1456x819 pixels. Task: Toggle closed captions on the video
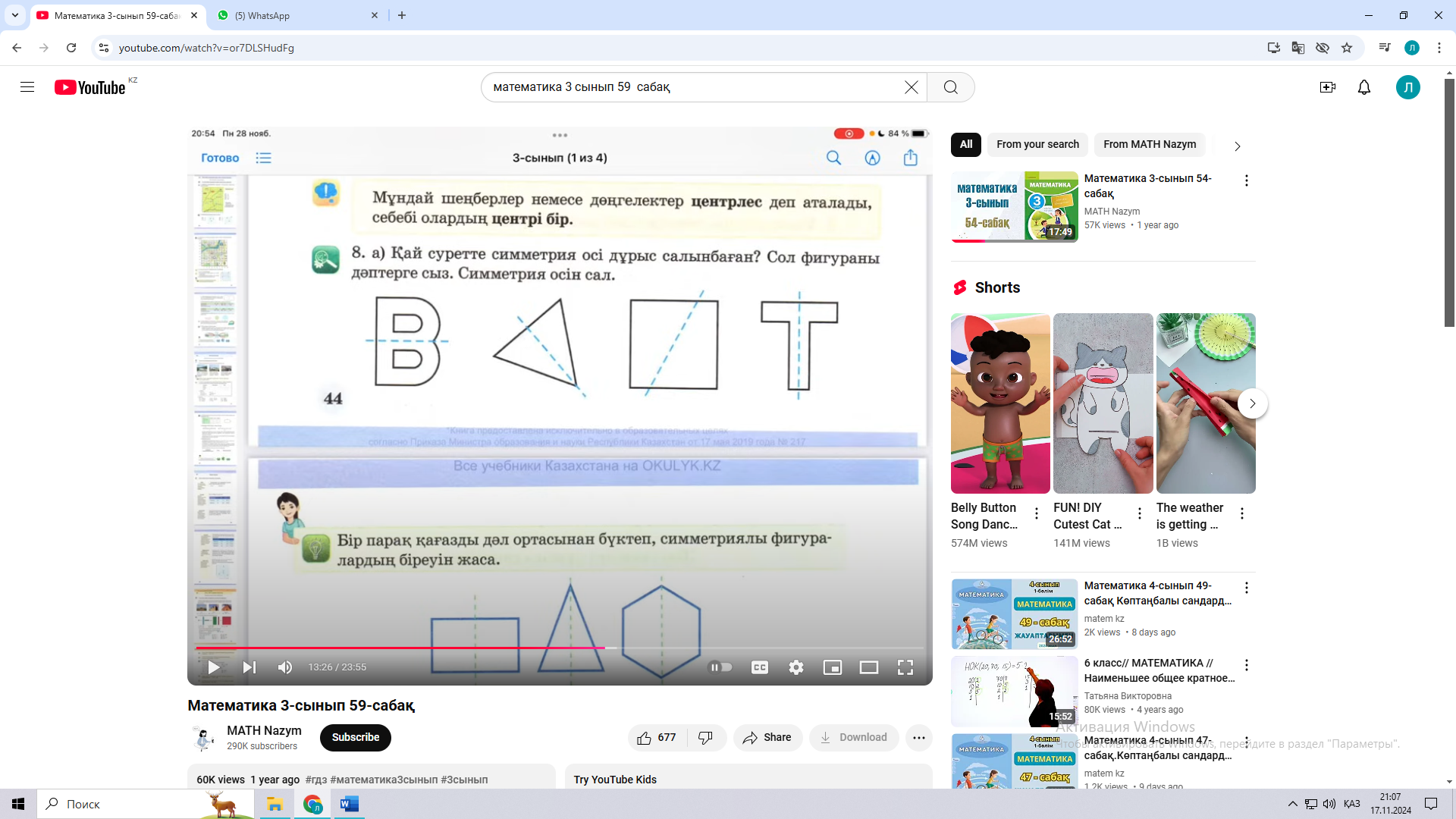[759, 667]
